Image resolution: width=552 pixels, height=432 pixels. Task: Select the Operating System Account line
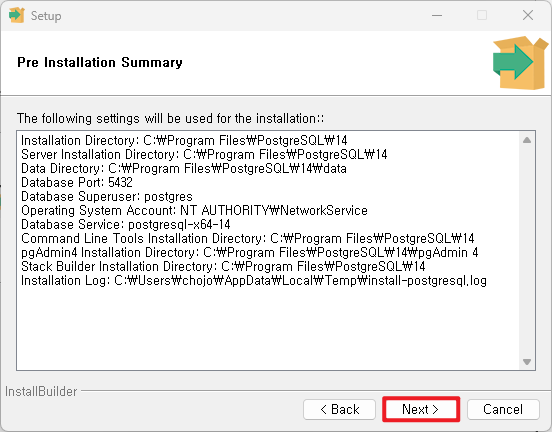[194, 211]
